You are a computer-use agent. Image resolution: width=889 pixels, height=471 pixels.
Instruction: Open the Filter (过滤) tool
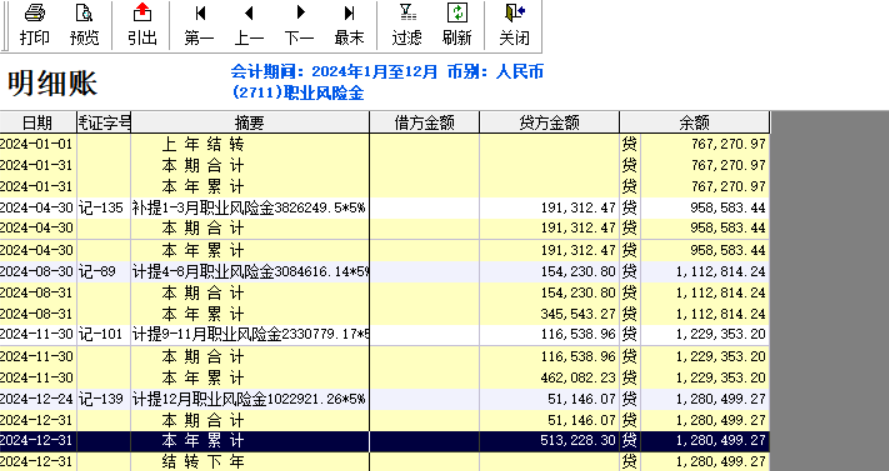pos(406,25)
